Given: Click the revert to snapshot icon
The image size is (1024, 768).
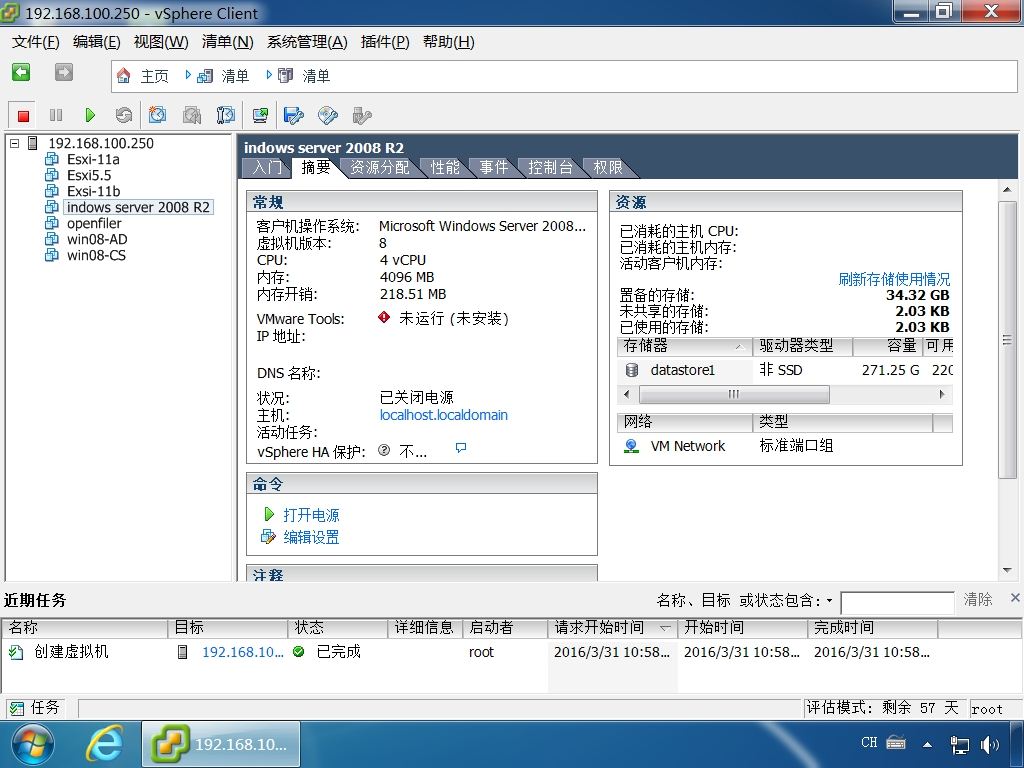Looking at the screenshot, I should click(191, 116).
